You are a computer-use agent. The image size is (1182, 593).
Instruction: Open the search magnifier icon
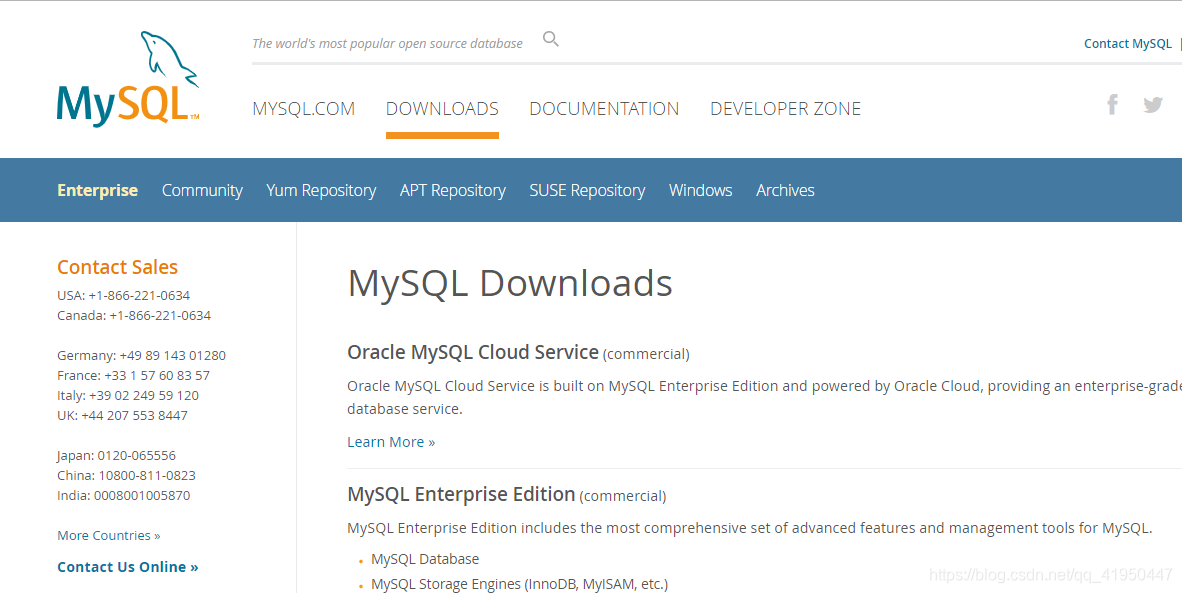click(551, 39)
